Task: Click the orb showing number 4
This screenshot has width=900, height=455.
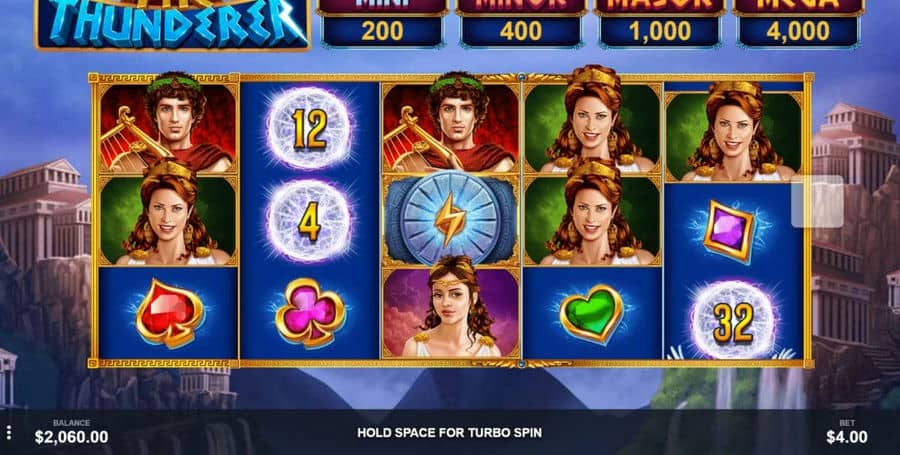Action: 309,221
